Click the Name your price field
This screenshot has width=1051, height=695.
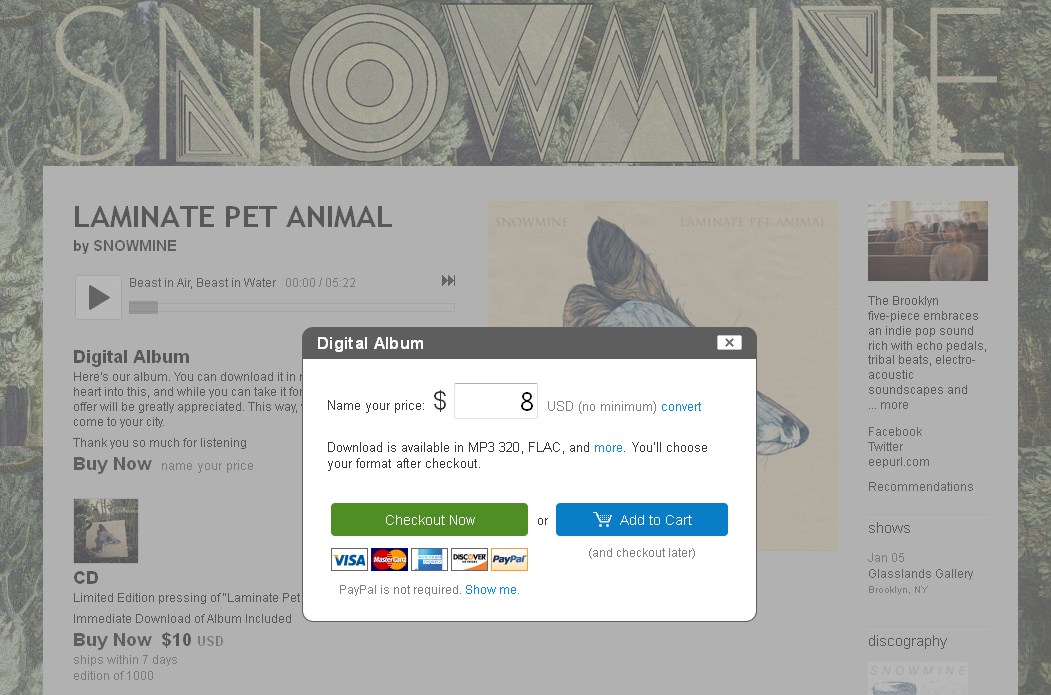click(x=496, y=402)
